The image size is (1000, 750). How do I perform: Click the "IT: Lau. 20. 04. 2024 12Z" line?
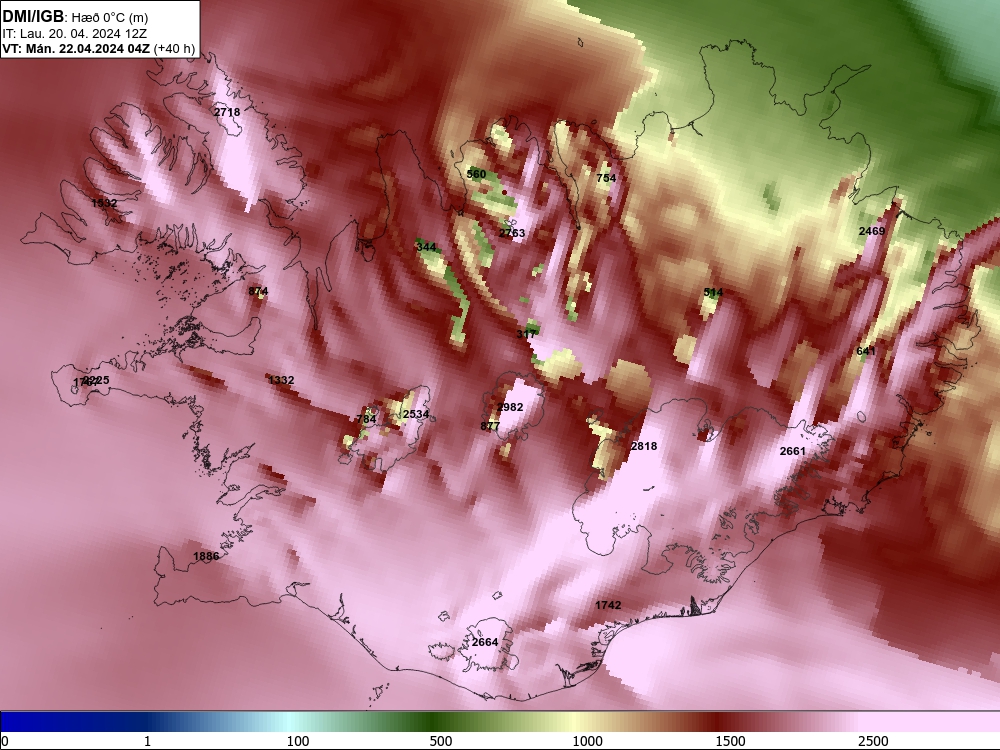tap(74, 33)
